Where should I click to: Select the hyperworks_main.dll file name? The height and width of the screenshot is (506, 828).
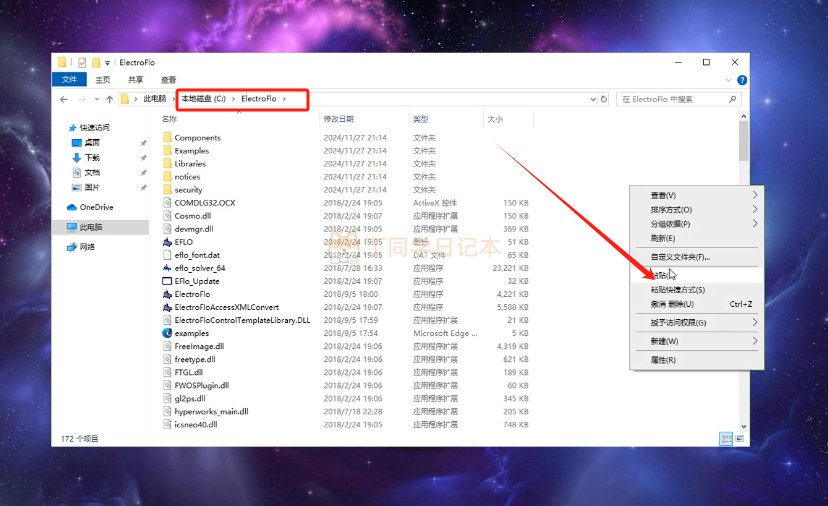click(x=211, y=411)
